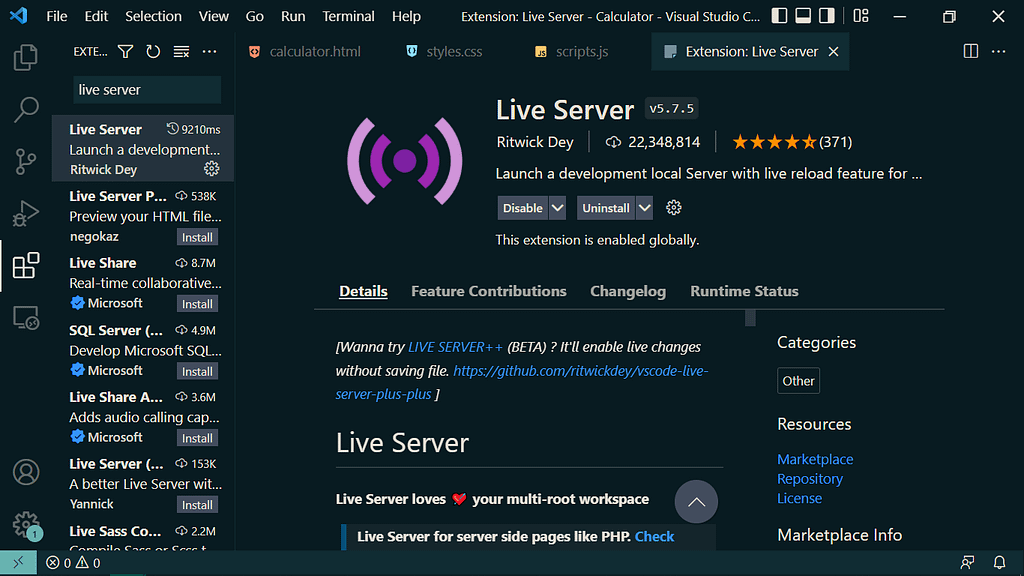Open Go menu
Viewport: 1024px width, 576px height.
(x=255, y=16)
